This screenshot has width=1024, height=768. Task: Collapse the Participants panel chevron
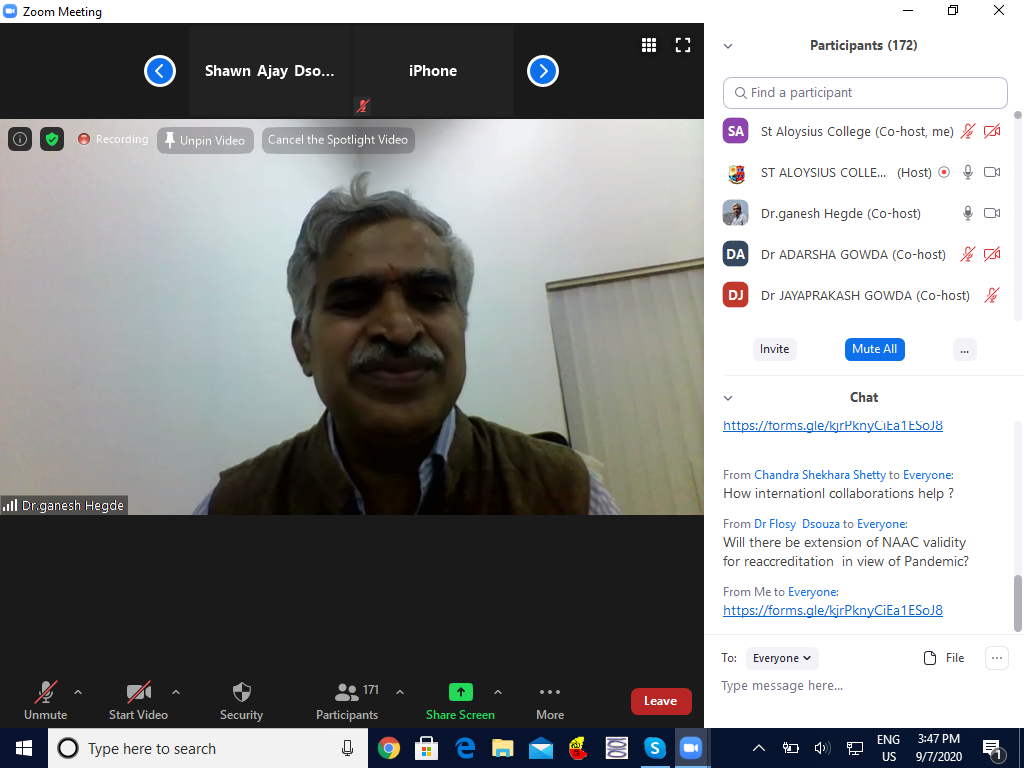728,46
